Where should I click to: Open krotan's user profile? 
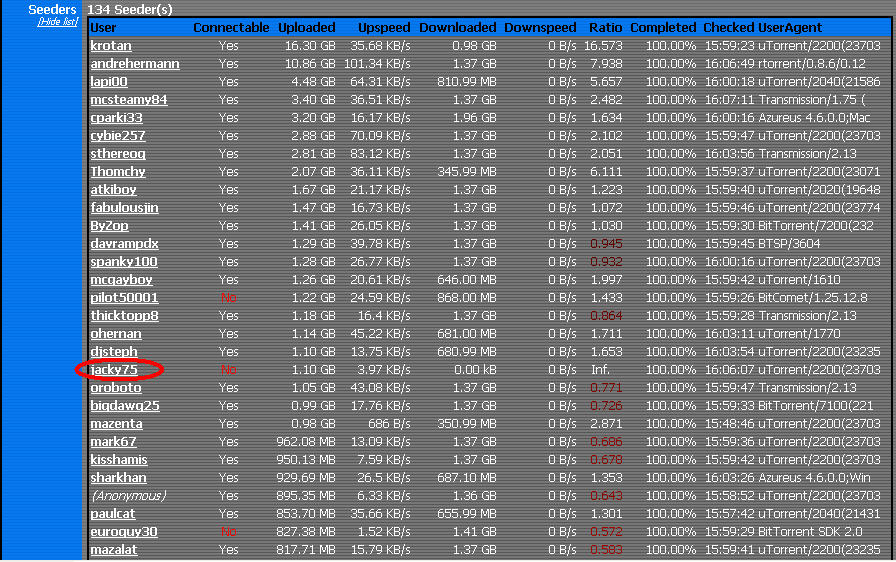pyautogui.click(x=111, y=46)
